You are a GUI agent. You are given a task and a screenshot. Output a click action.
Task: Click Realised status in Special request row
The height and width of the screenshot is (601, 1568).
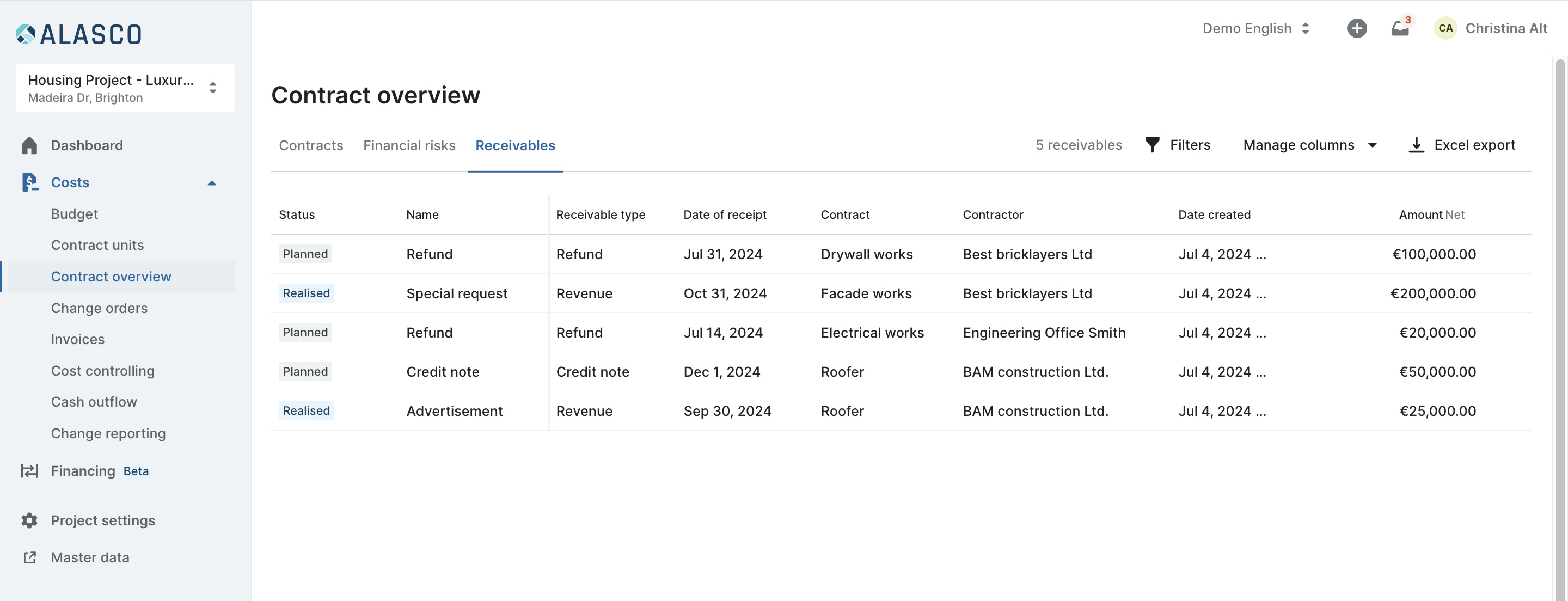pyautogui.click(x=306, y=293)
